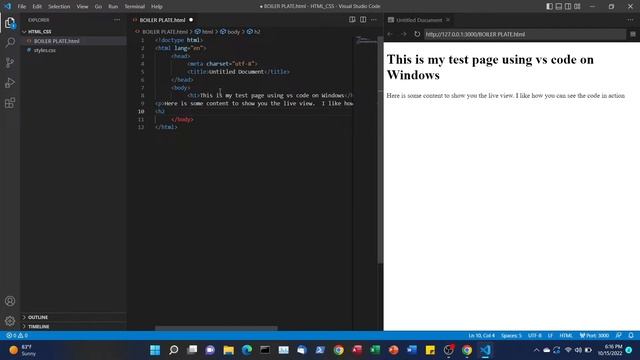Open the Extensions view
640x360 pixels.
pyautogui.click(x=10, y=103)
